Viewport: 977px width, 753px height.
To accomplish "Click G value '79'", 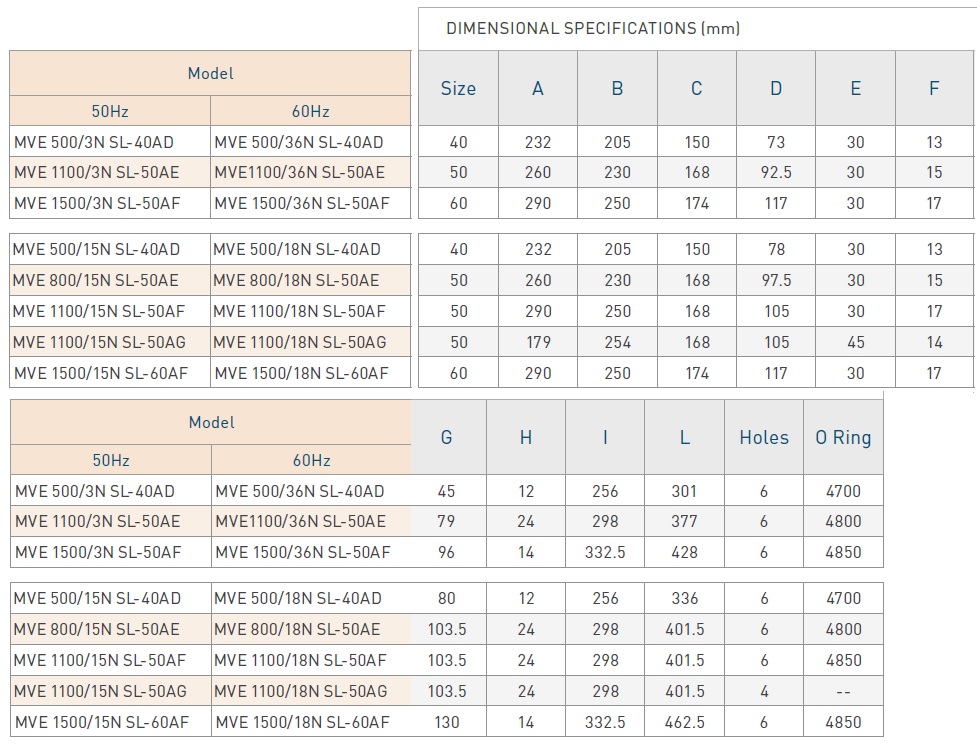I will [x=446, y=521].
